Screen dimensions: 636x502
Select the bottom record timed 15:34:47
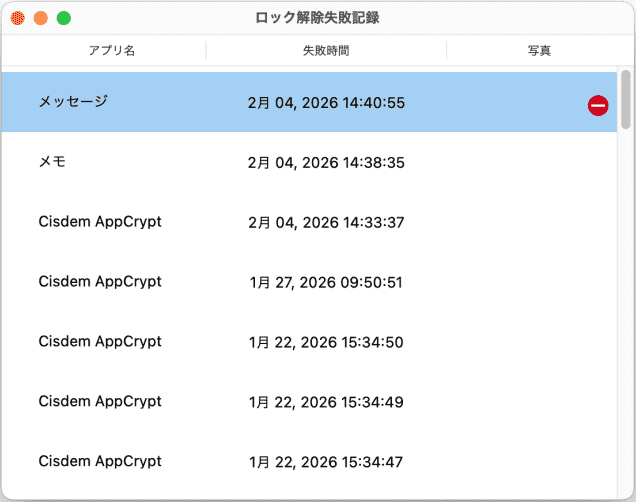pyautogui.click(x=326, y=462)
